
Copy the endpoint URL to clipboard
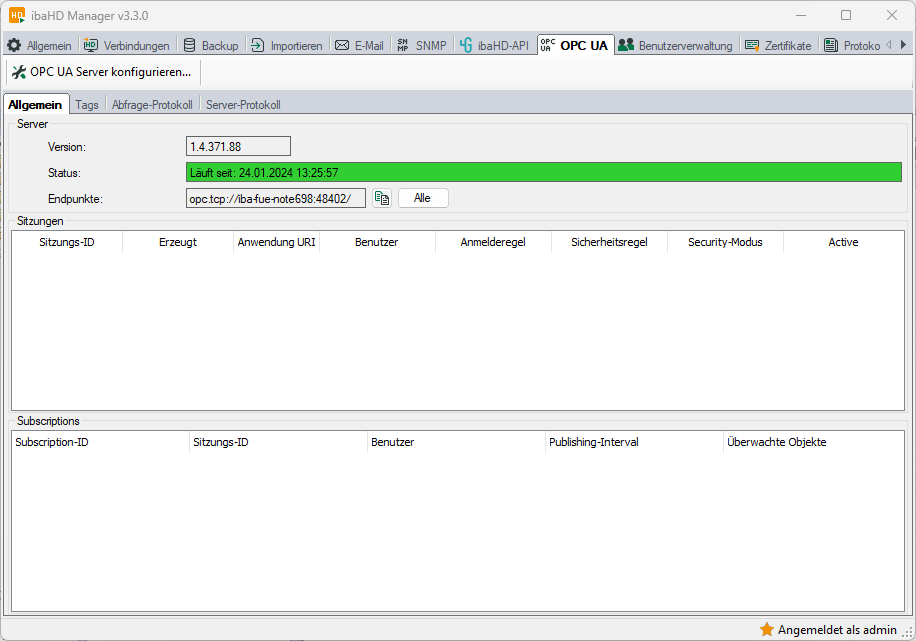coord(382,198)
